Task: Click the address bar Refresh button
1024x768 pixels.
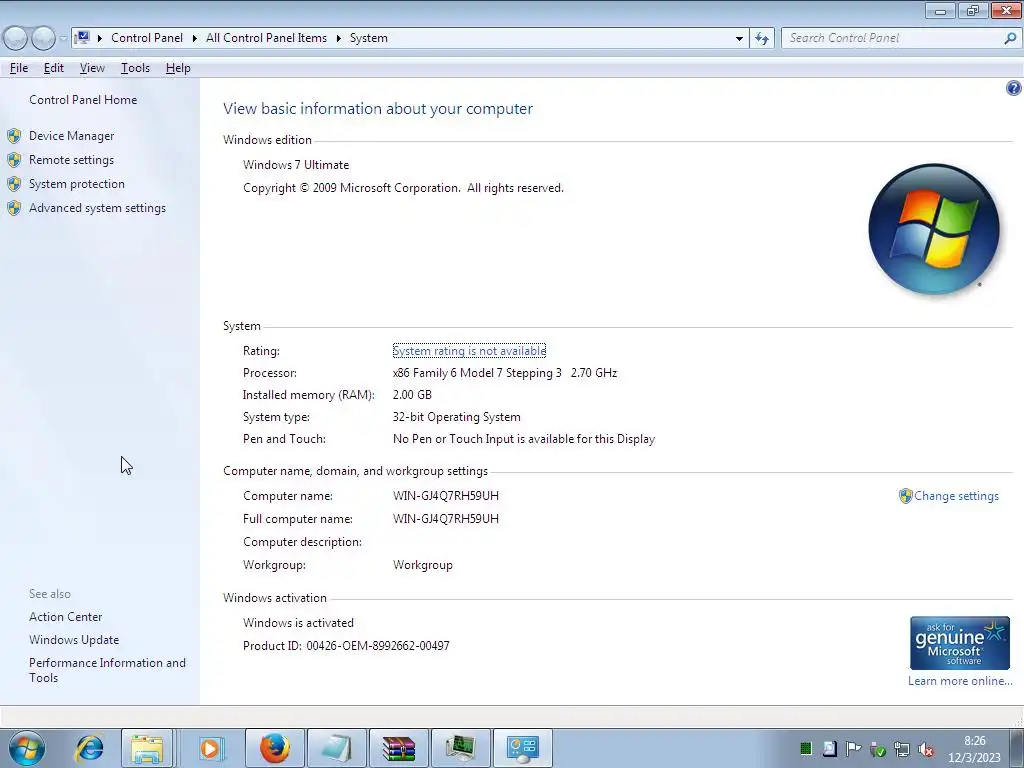Action: [x=762, y=39]
